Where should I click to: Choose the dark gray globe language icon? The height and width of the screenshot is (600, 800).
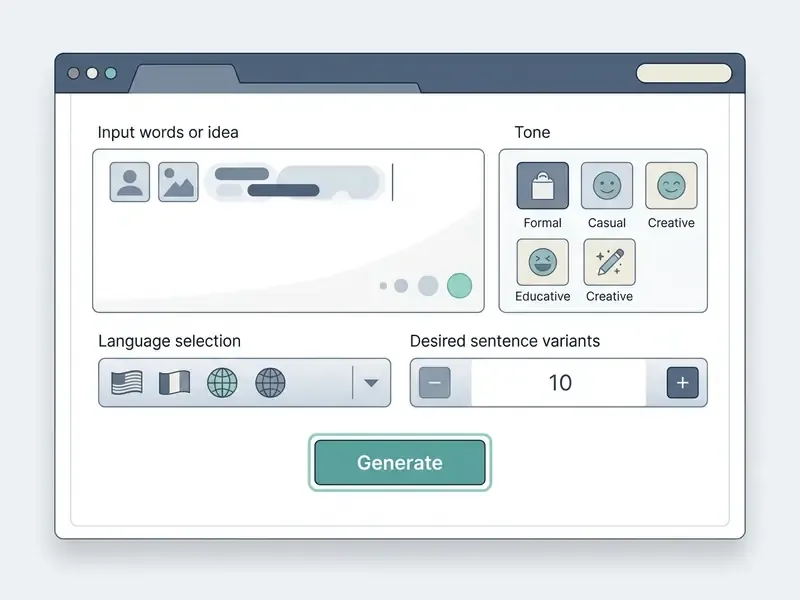point(270,383)
